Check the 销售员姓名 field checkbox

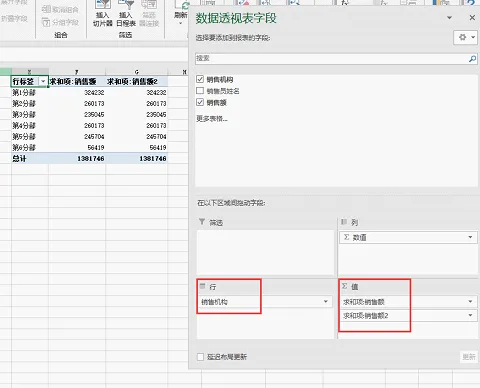[200, 91]
